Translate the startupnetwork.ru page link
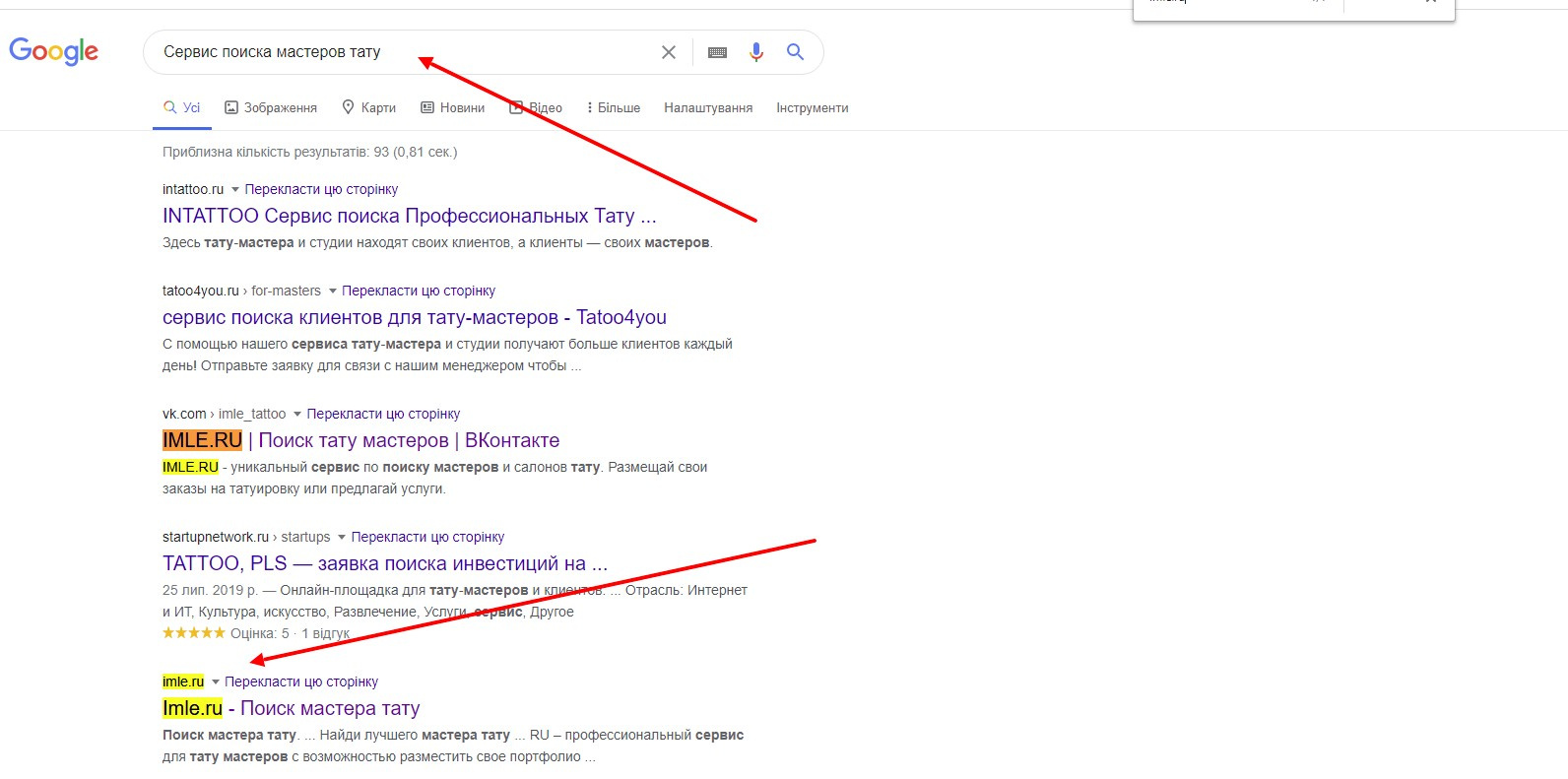This screenshot has height=779, width=1568. 428,537
